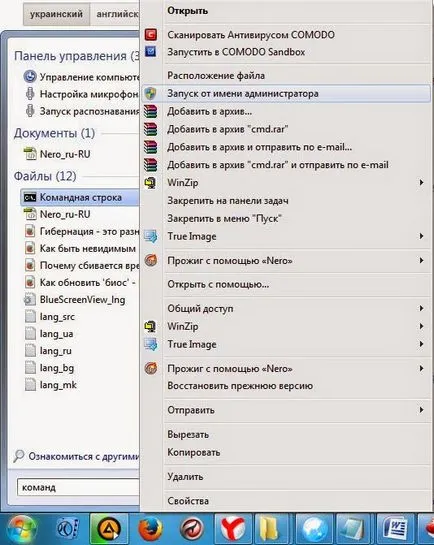Expand the first True Image submenu arrow

coord(421,236)
